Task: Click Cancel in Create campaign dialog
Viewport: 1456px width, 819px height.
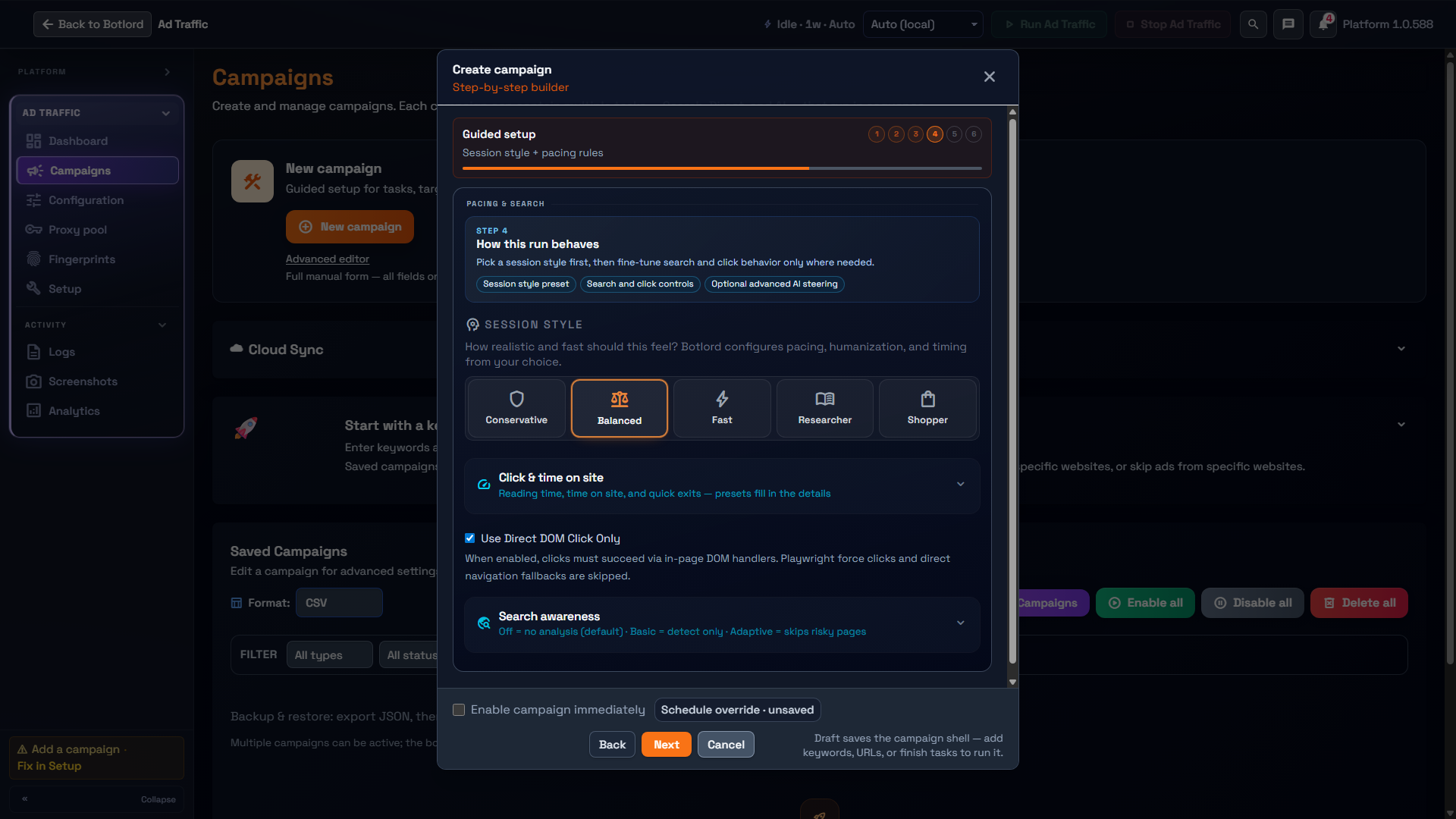Action: (x=726, y=745)
